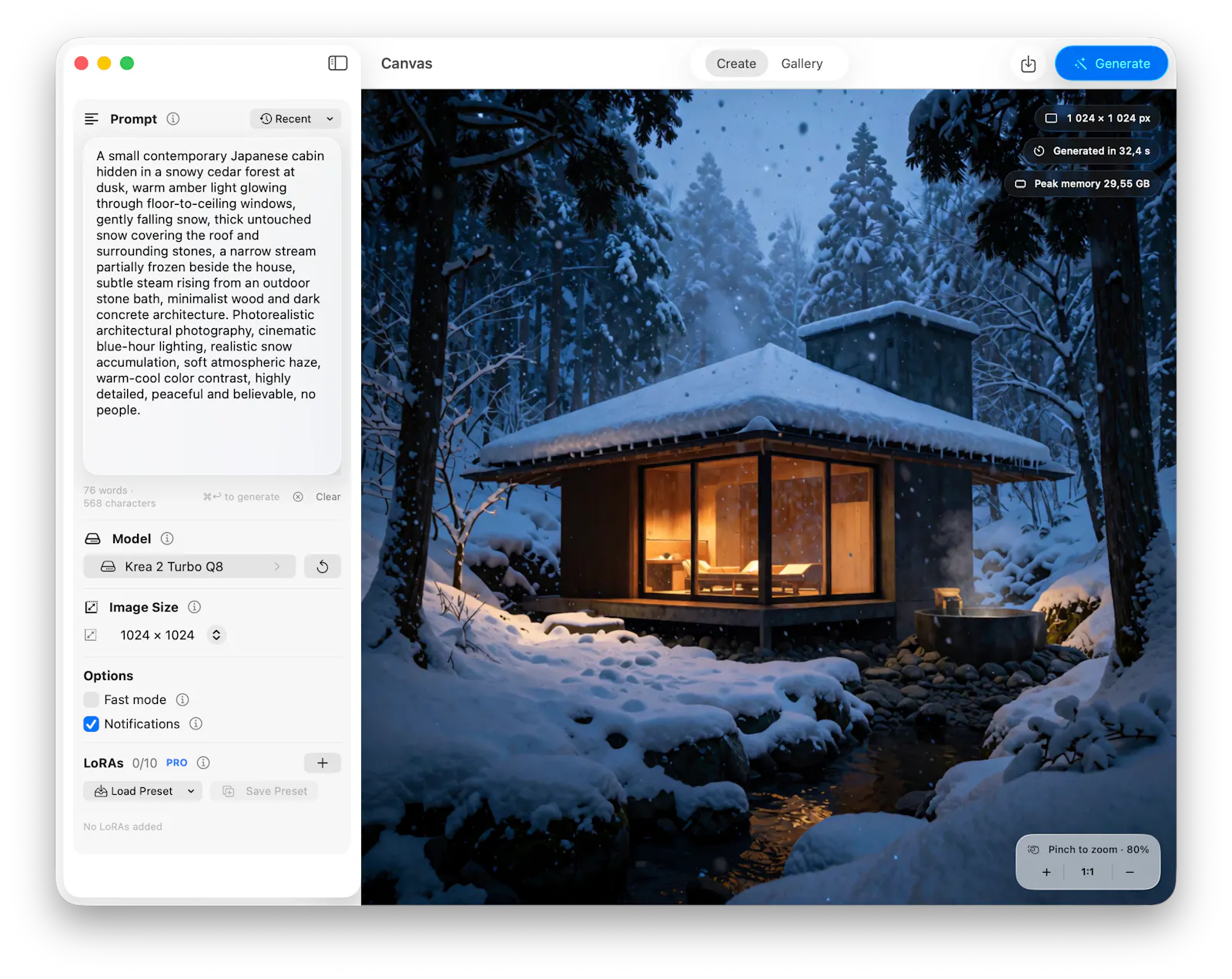The height and width of the screenshot is (979, 1232).
Task: Open the 1024 × 1024 size stepper
Action: click(x=216, y=635)
